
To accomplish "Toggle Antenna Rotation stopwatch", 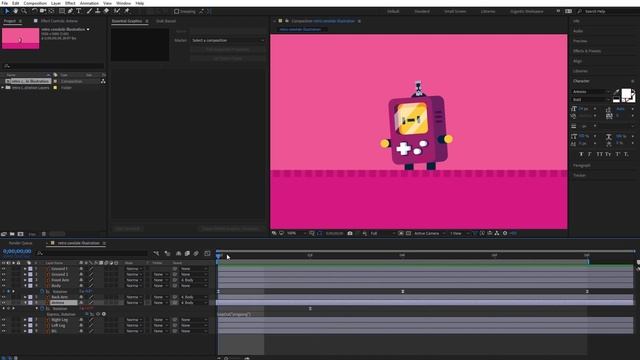I will pos(42,309).
